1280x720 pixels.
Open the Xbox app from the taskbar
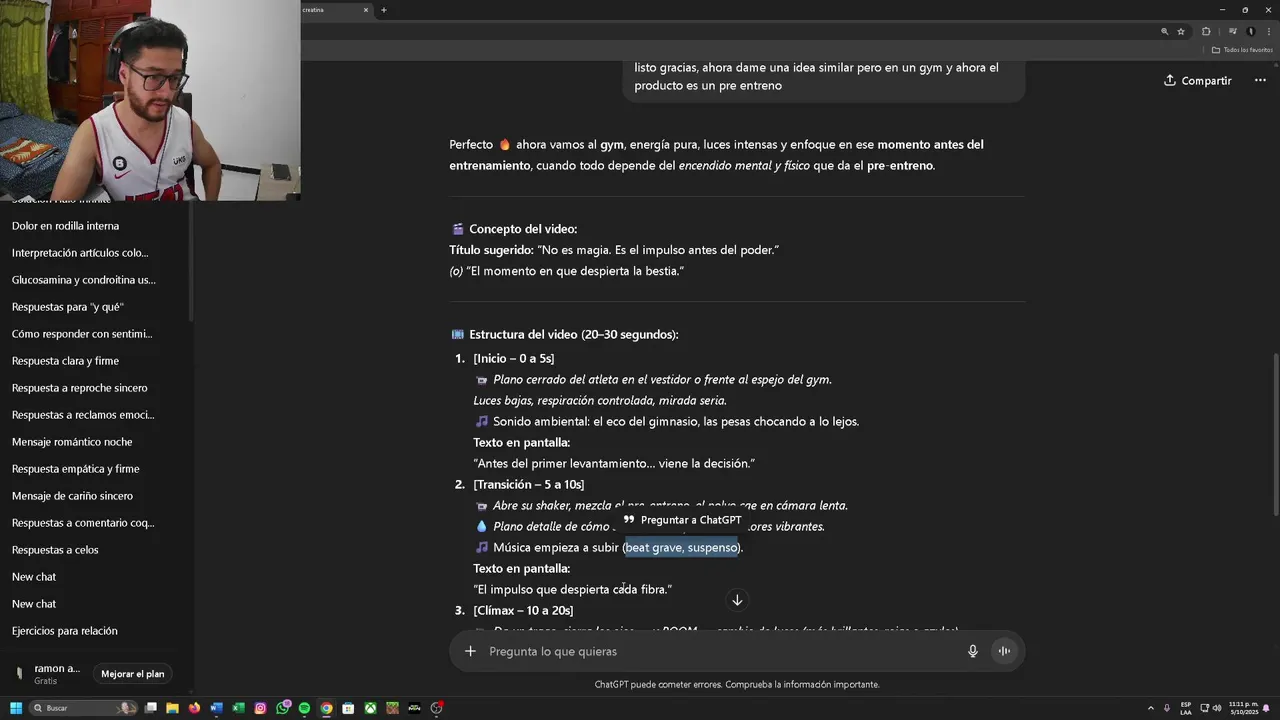point(370,708)
